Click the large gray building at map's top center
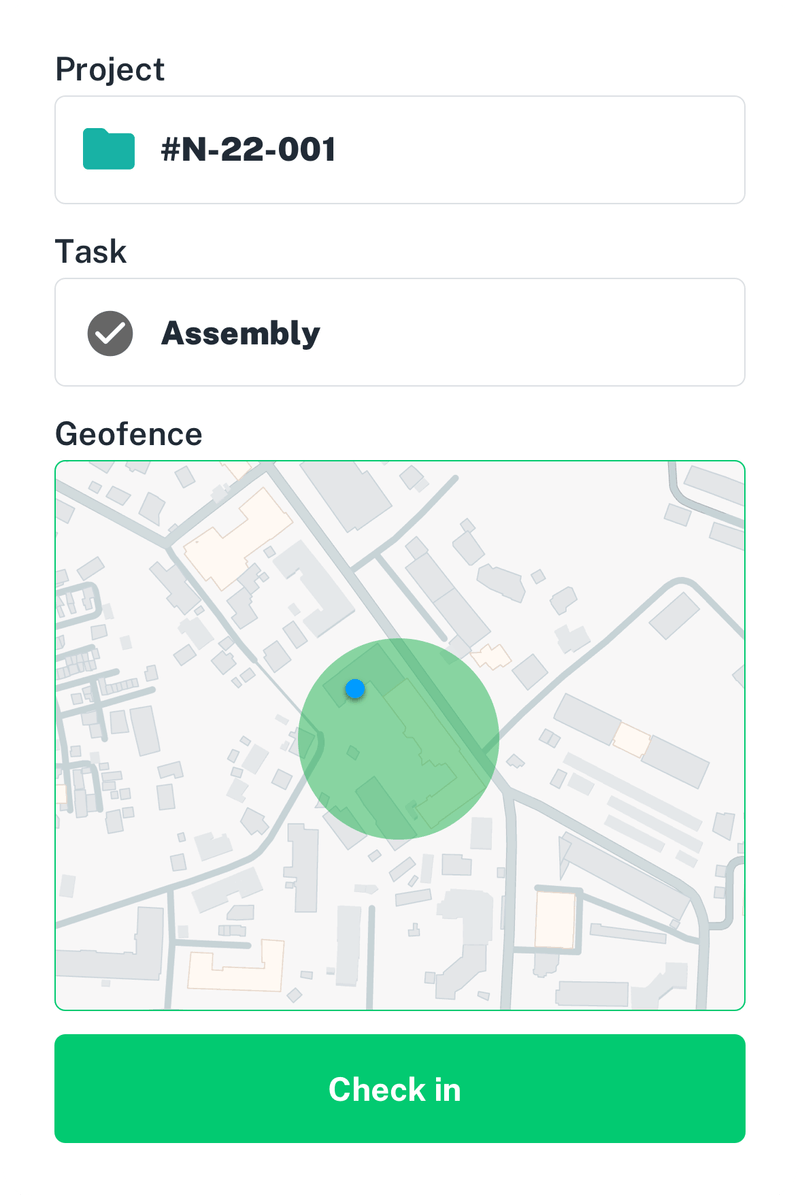 click(347, 492)
